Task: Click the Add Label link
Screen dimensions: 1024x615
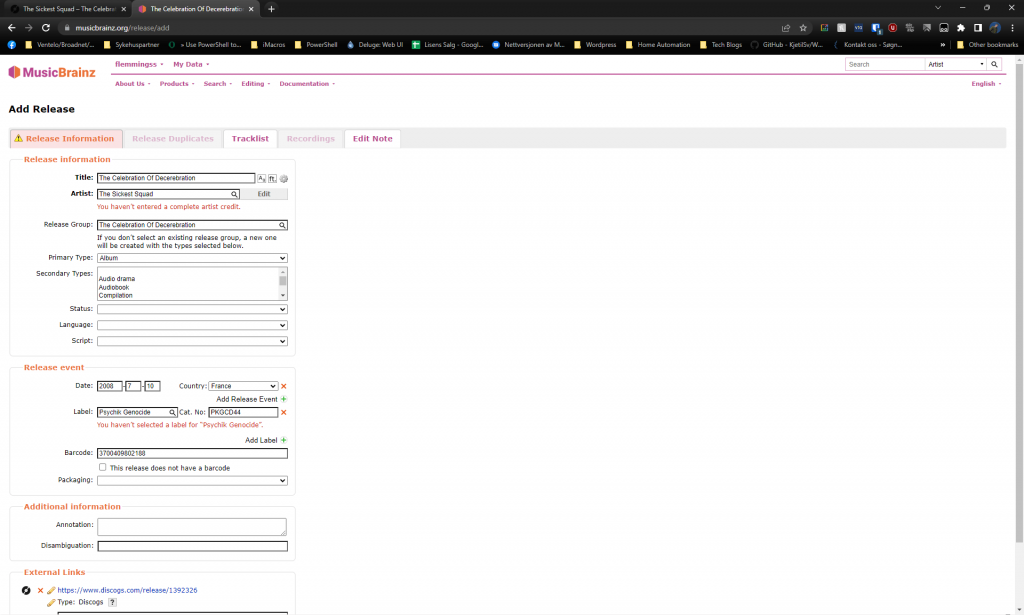Action: click(261, 440)
